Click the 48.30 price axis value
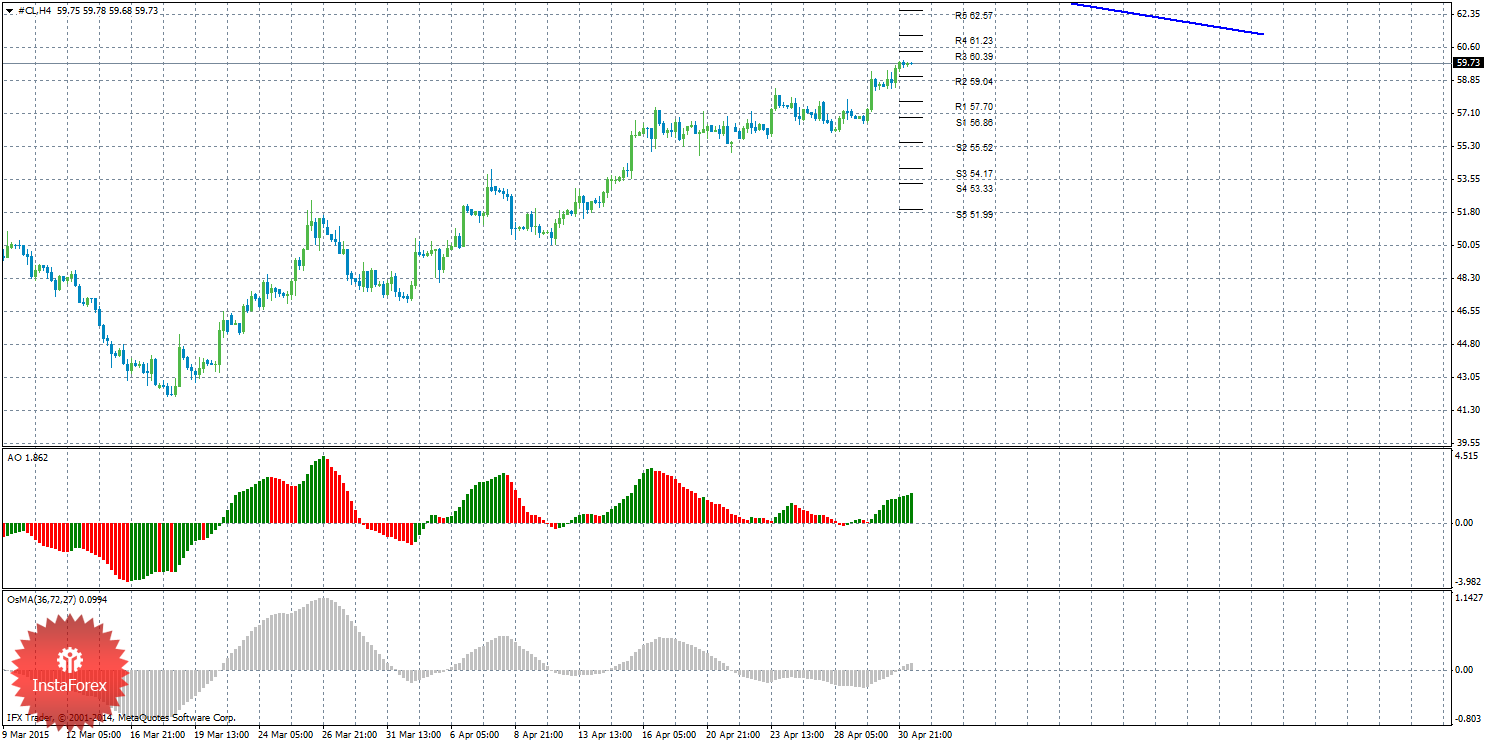Image resolution: width=1491 pixels, height=743 pixels. [x=1469, y=278]
